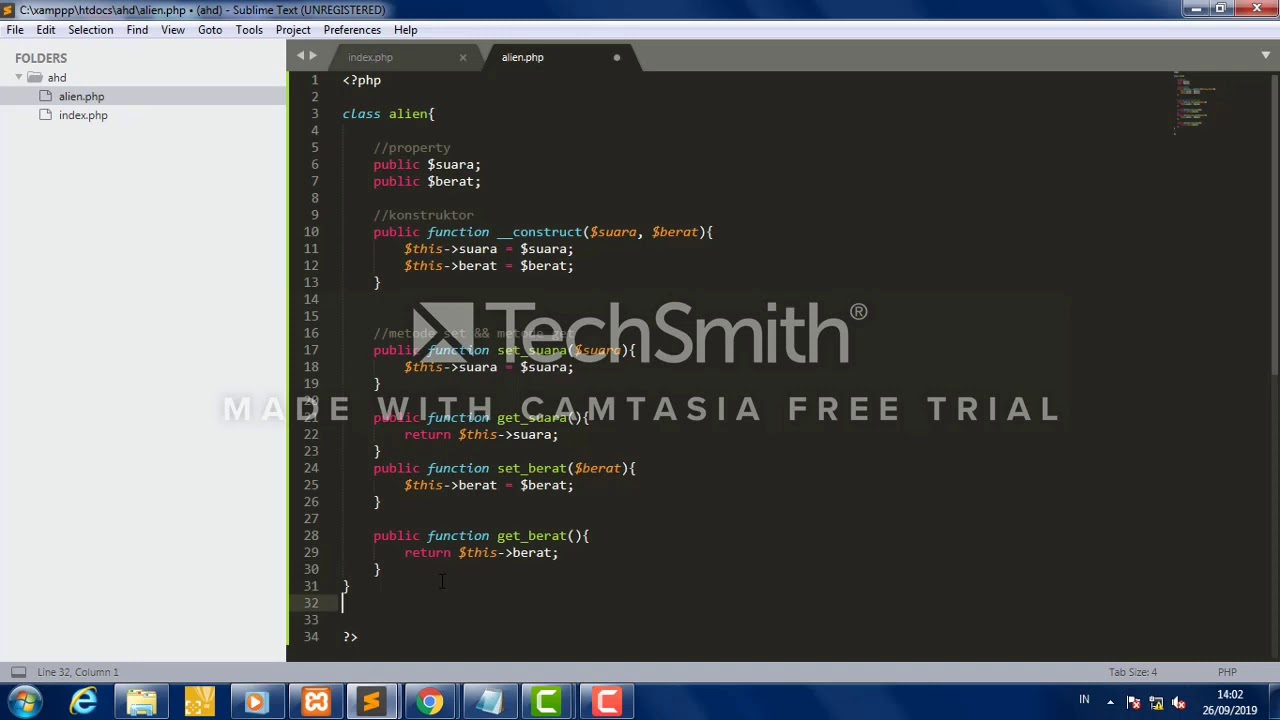Open red Camtasia recorder taskbar icon
1280x720 pixels.
(x=606, y=702)
